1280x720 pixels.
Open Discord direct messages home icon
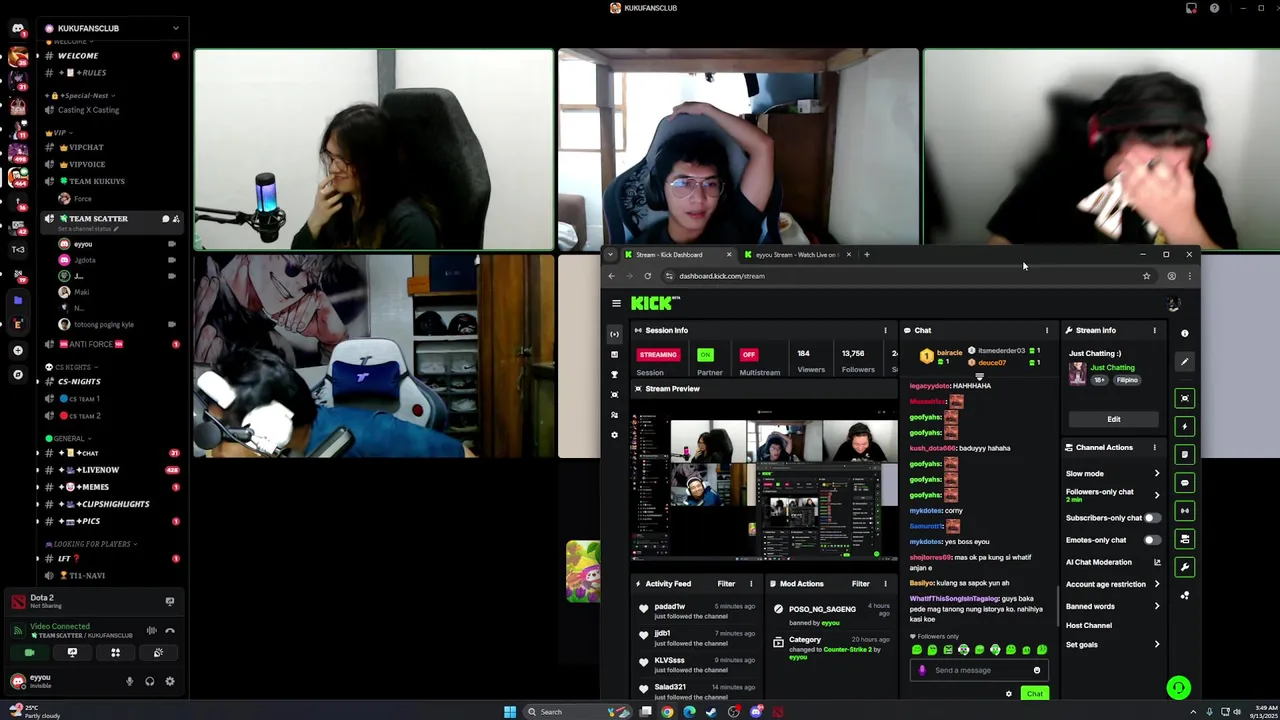(17, 28)
